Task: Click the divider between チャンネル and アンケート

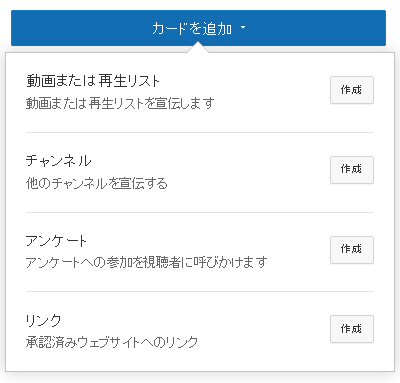Action: (200, 212)
